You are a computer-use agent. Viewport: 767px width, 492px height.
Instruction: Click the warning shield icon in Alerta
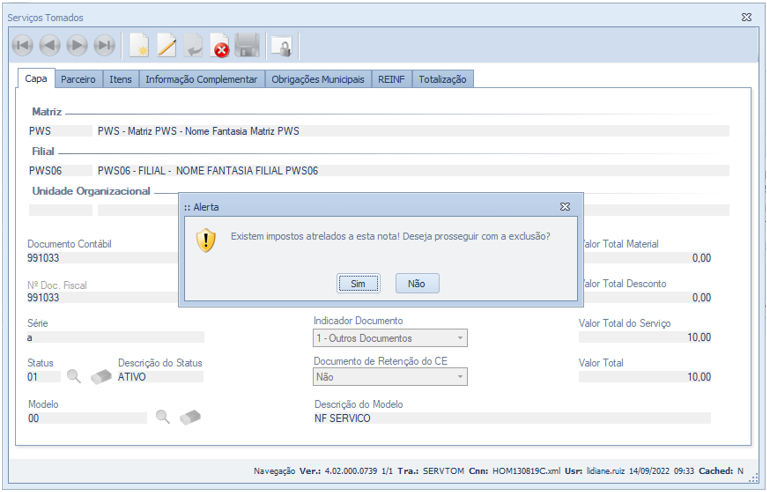[x=206, y=240]
